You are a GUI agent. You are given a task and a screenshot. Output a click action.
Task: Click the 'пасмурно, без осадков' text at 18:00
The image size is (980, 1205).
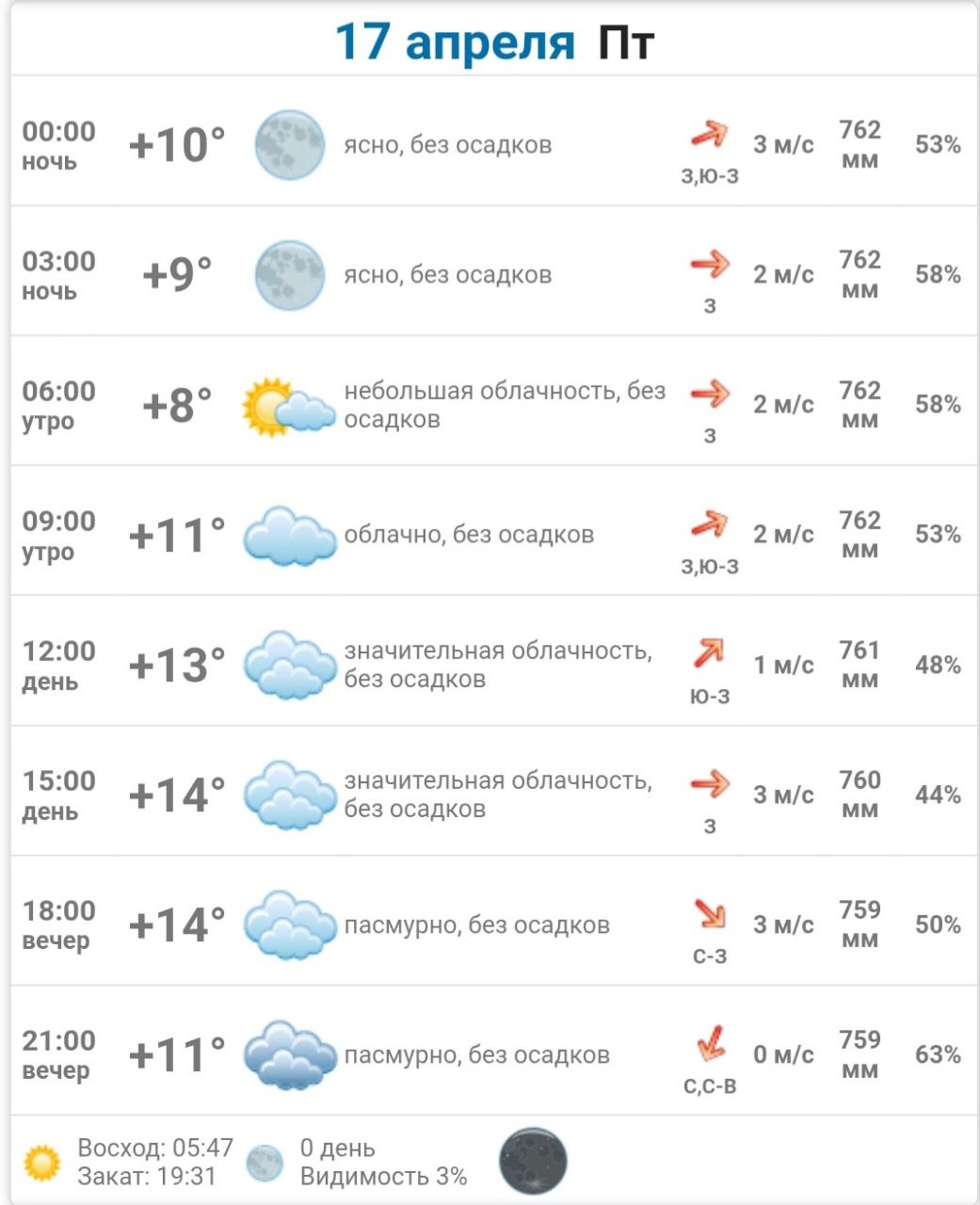(x=476, y=925)
